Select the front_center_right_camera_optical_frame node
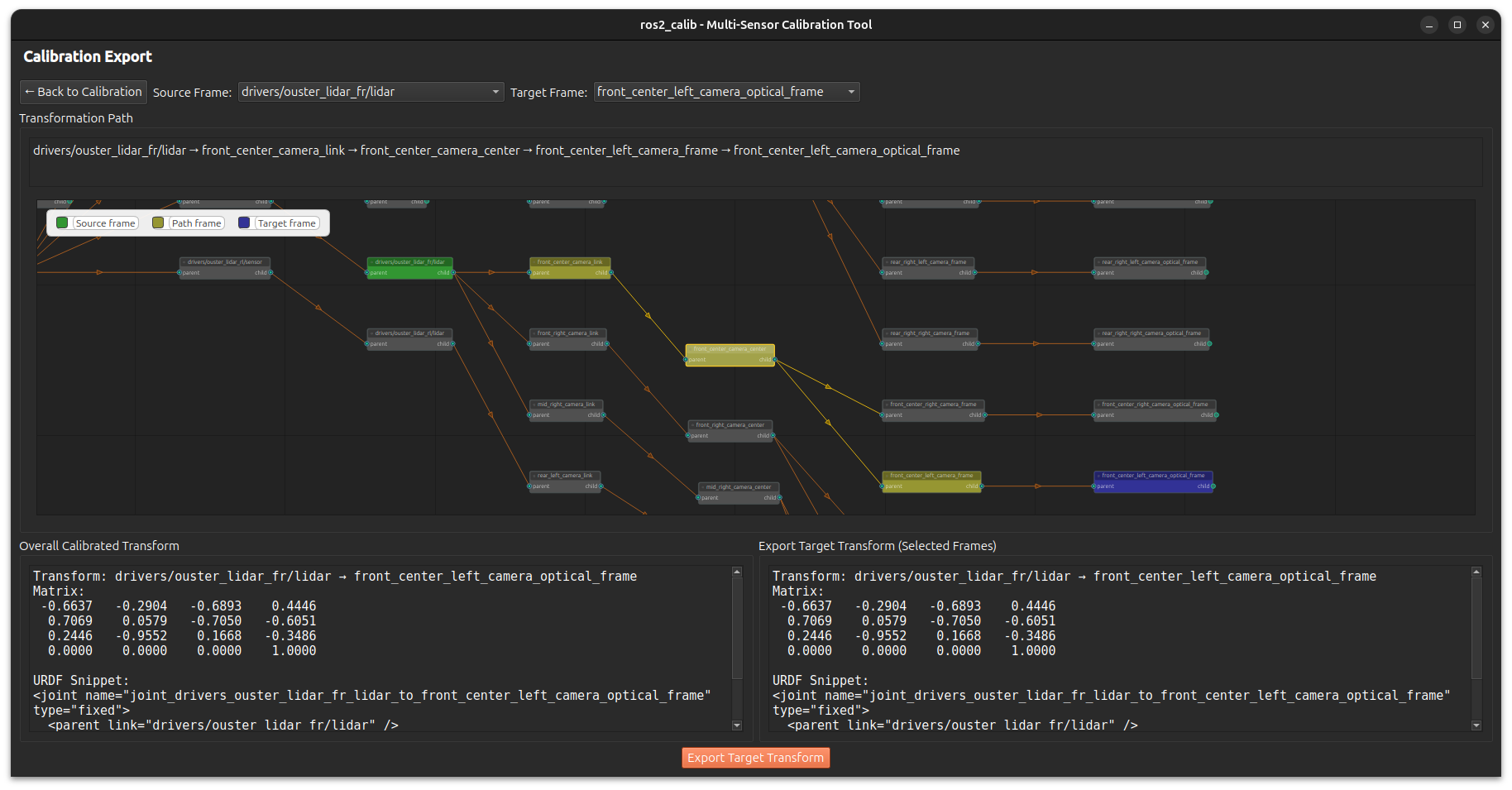 (x=1156, y=409)
